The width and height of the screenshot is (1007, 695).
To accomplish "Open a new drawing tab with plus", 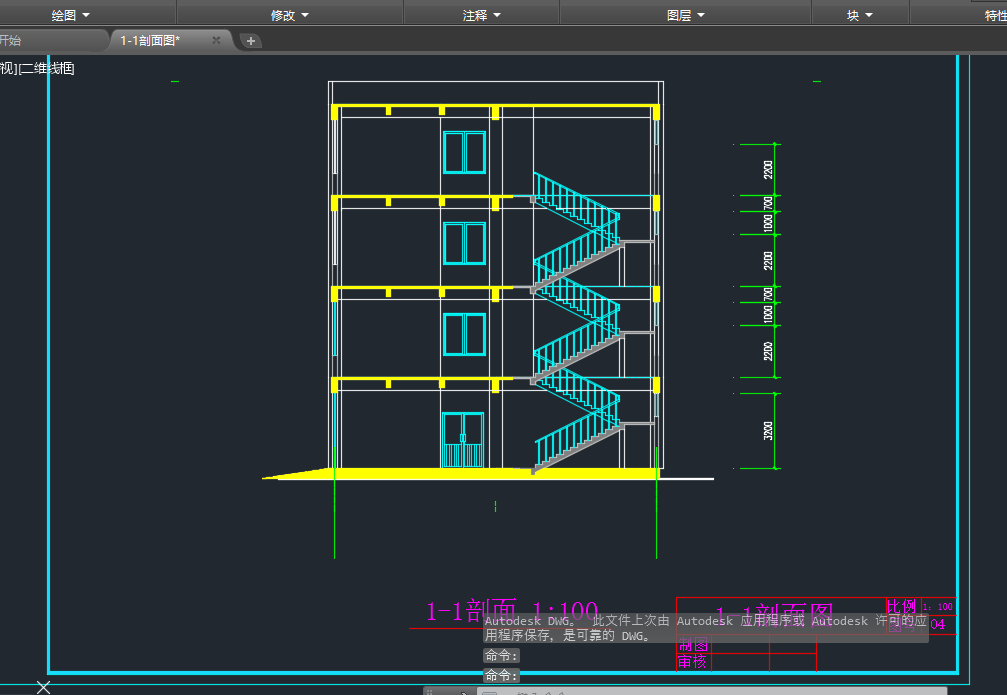I will 250,41.
